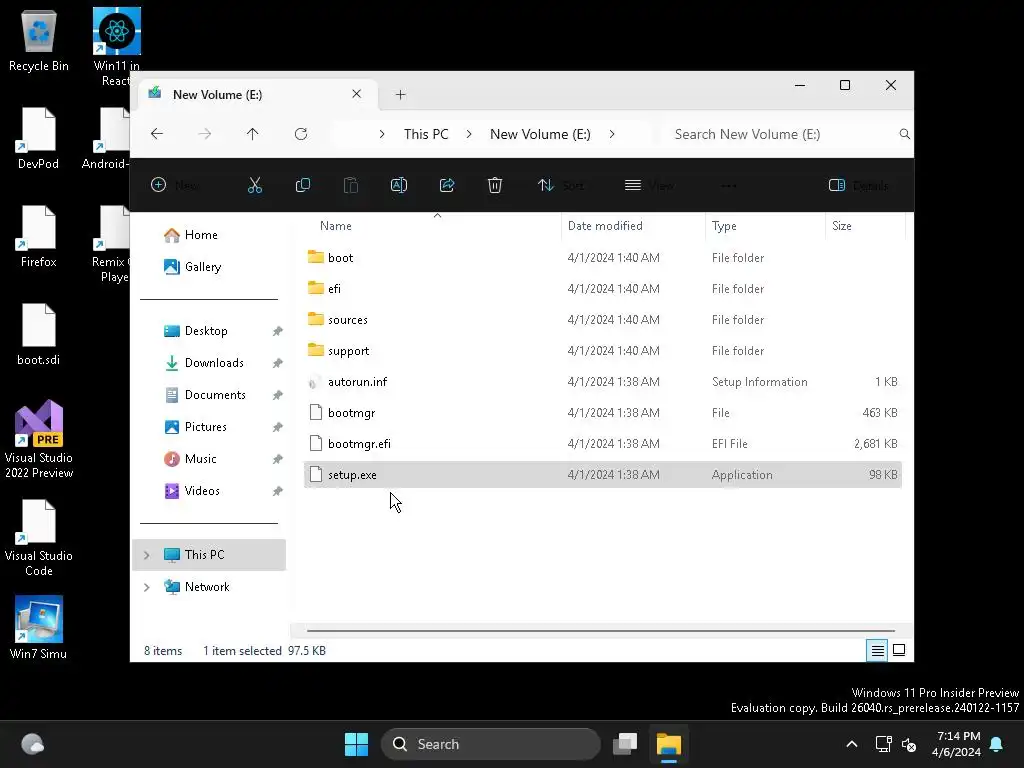Open the See more ellipsis menu
This screenshot has height=768, width=1024.
[729, 185]
